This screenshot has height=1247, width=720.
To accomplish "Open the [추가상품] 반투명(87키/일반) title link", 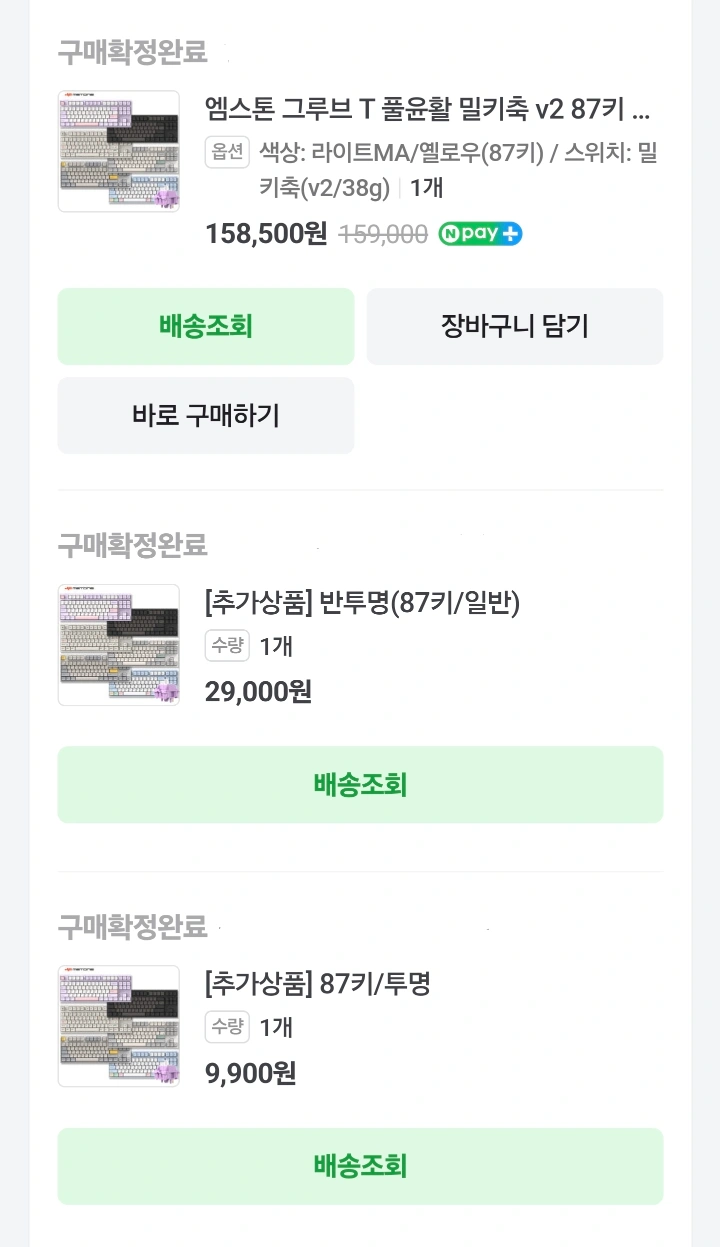I will pyautogui.click(x=362, y=603).
